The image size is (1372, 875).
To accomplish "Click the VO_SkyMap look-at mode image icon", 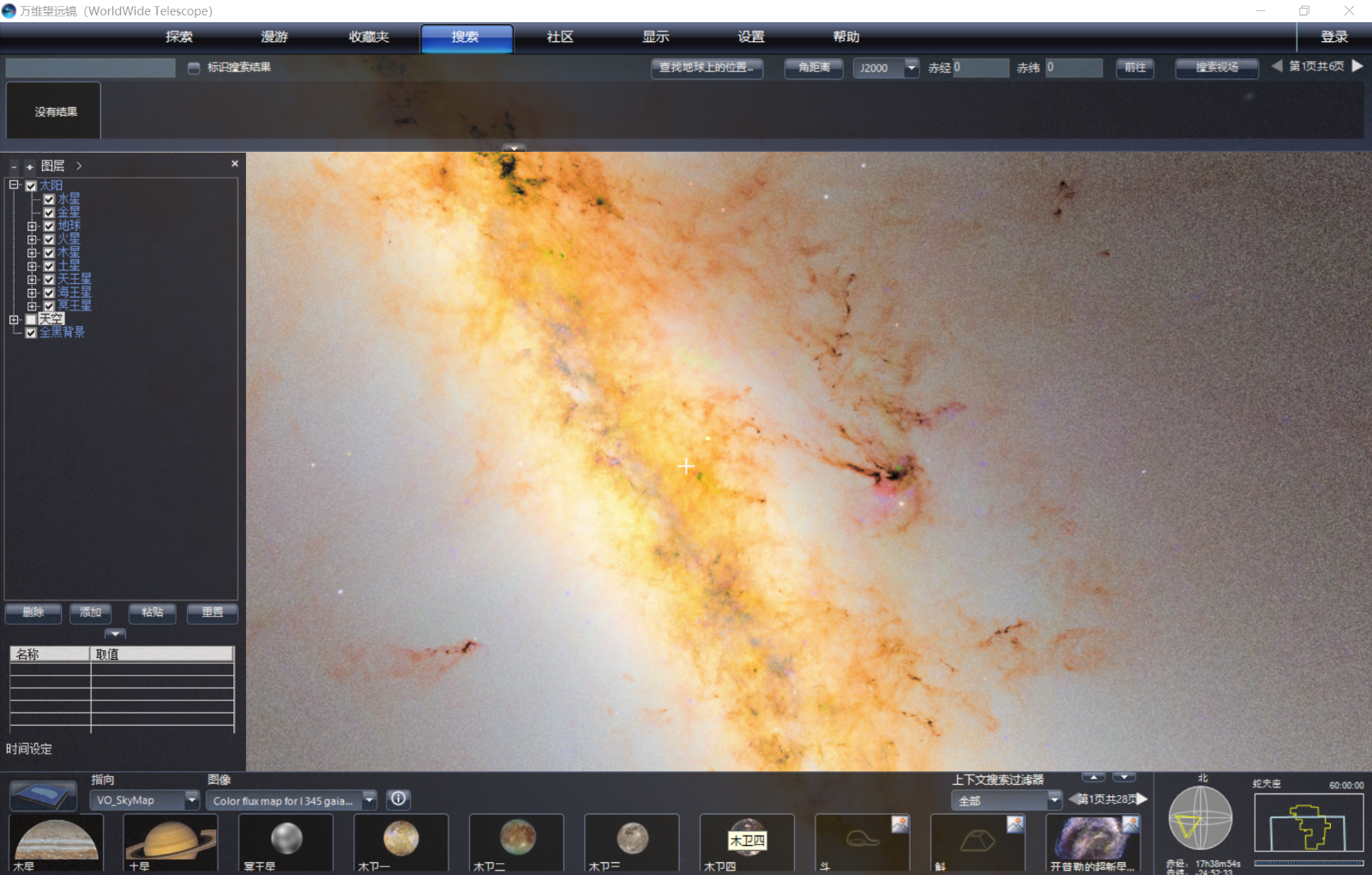I will point(43,795).
